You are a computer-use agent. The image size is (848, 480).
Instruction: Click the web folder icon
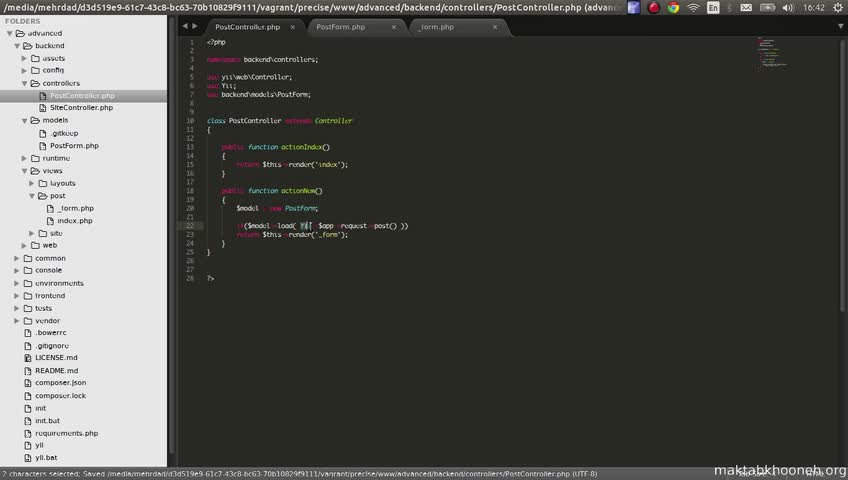point(36,245)
